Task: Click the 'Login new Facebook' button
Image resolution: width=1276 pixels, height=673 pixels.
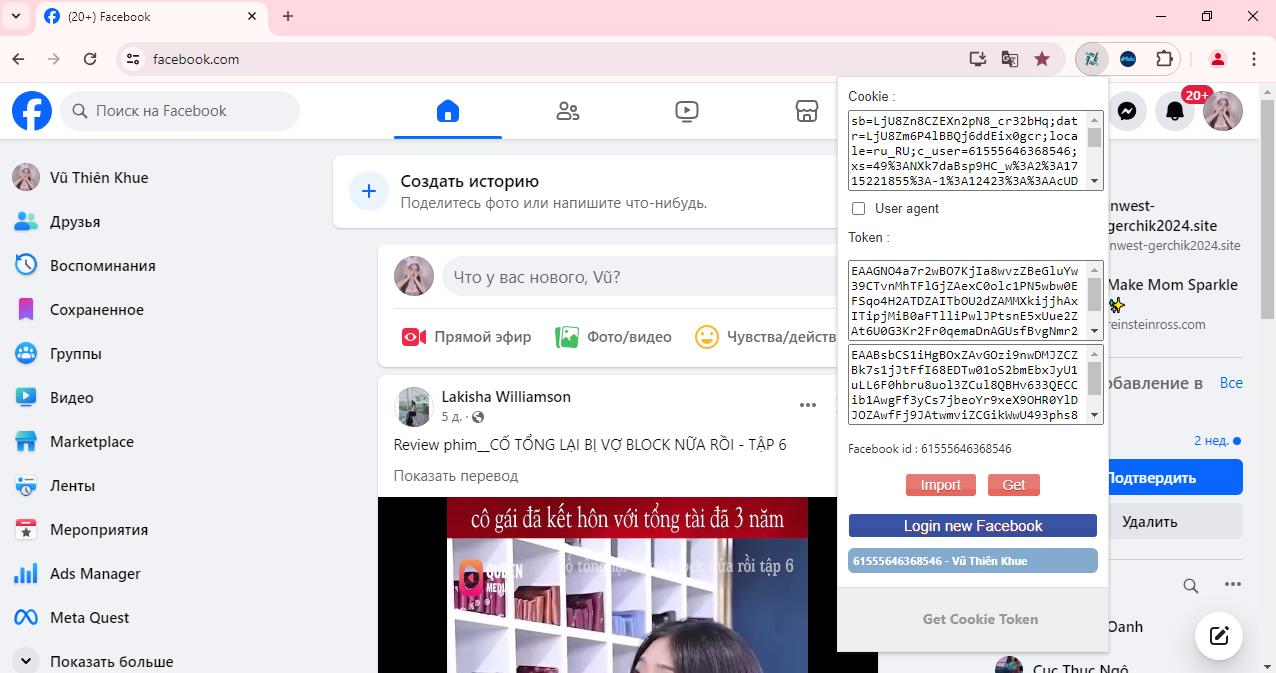Action: (972, 526)
